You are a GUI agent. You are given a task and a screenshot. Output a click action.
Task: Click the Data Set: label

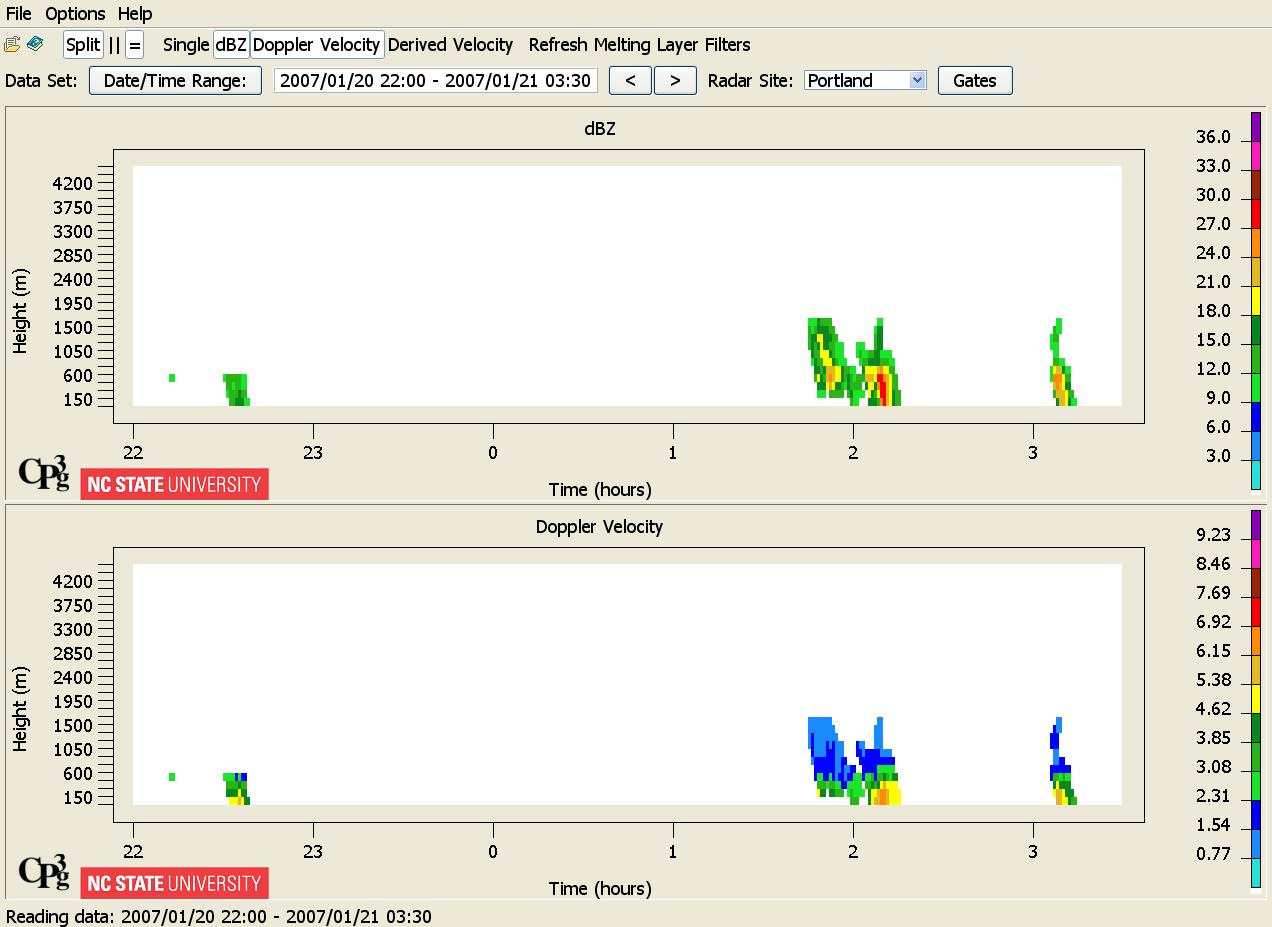coord(41,80)
